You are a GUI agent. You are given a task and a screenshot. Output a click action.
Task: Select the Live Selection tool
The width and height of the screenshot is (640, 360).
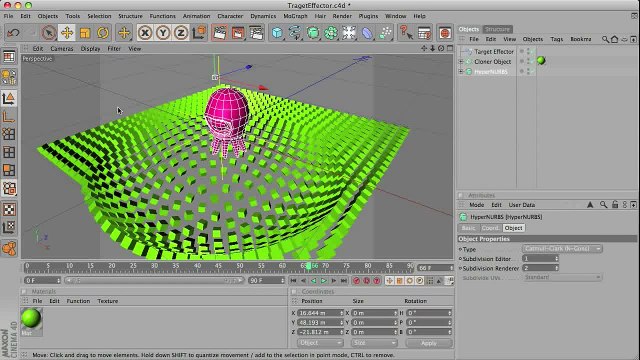click(49, 33)
